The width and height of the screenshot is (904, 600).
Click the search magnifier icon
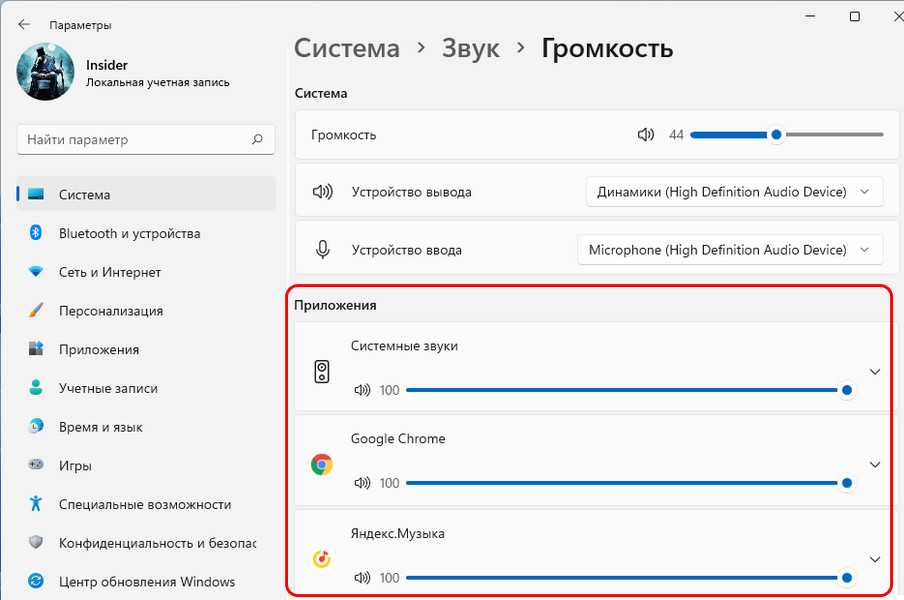(x=257, y=140)
